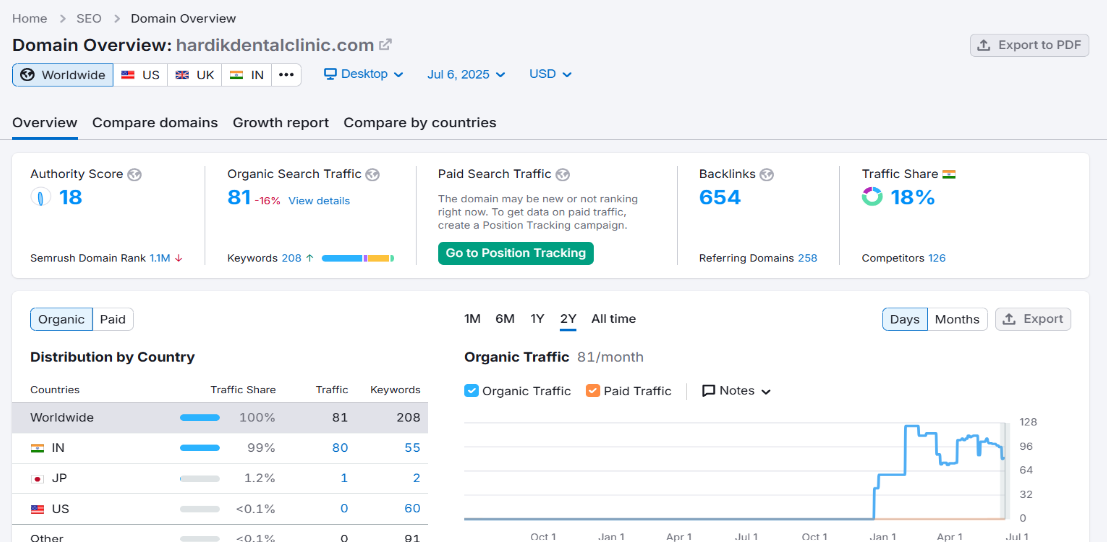Open the Growth report tab

coord(280,123)
